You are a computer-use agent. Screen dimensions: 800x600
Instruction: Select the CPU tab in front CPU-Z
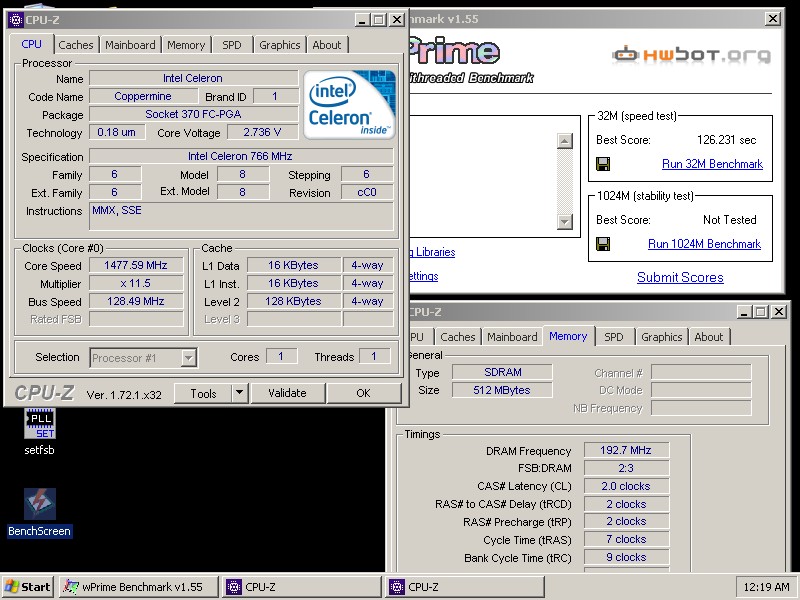tap(32, 44)
